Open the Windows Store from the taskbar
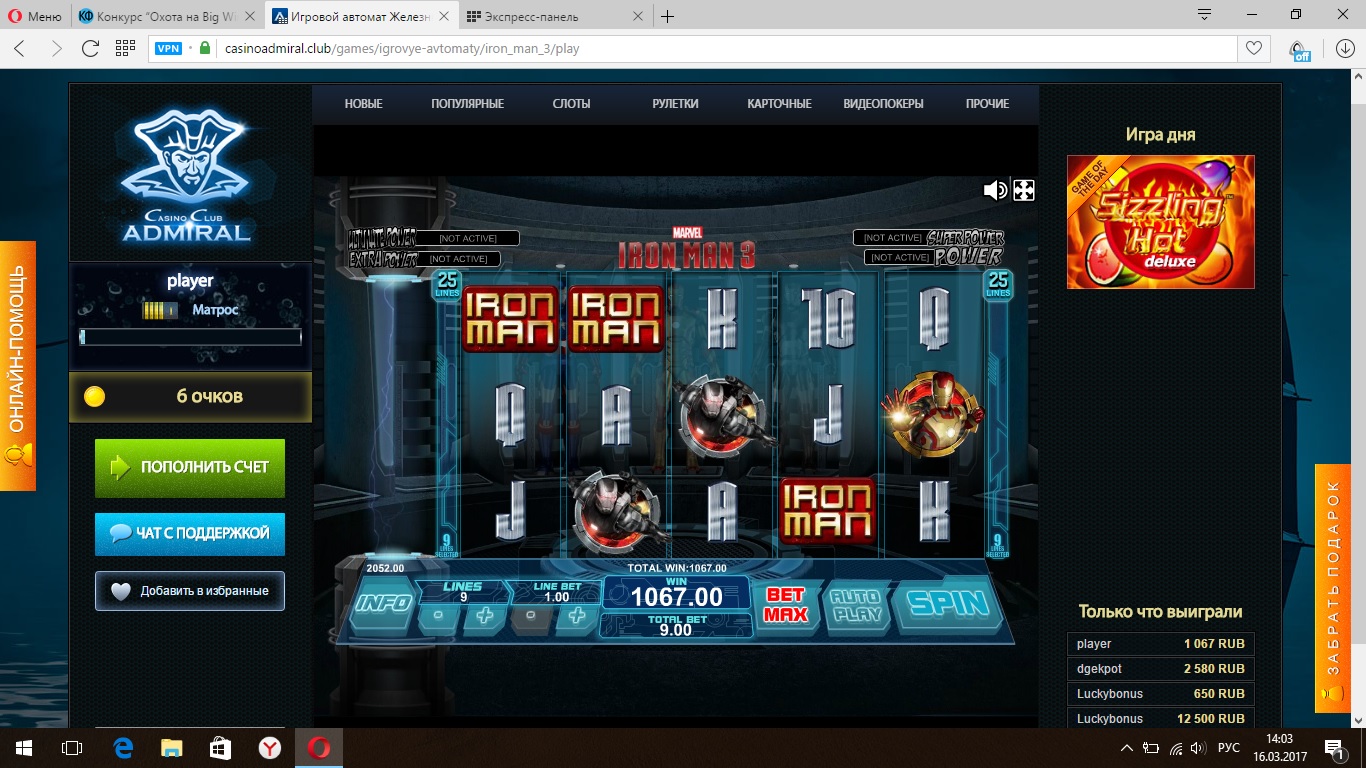1366x768 pixels. tap(221, 748)
